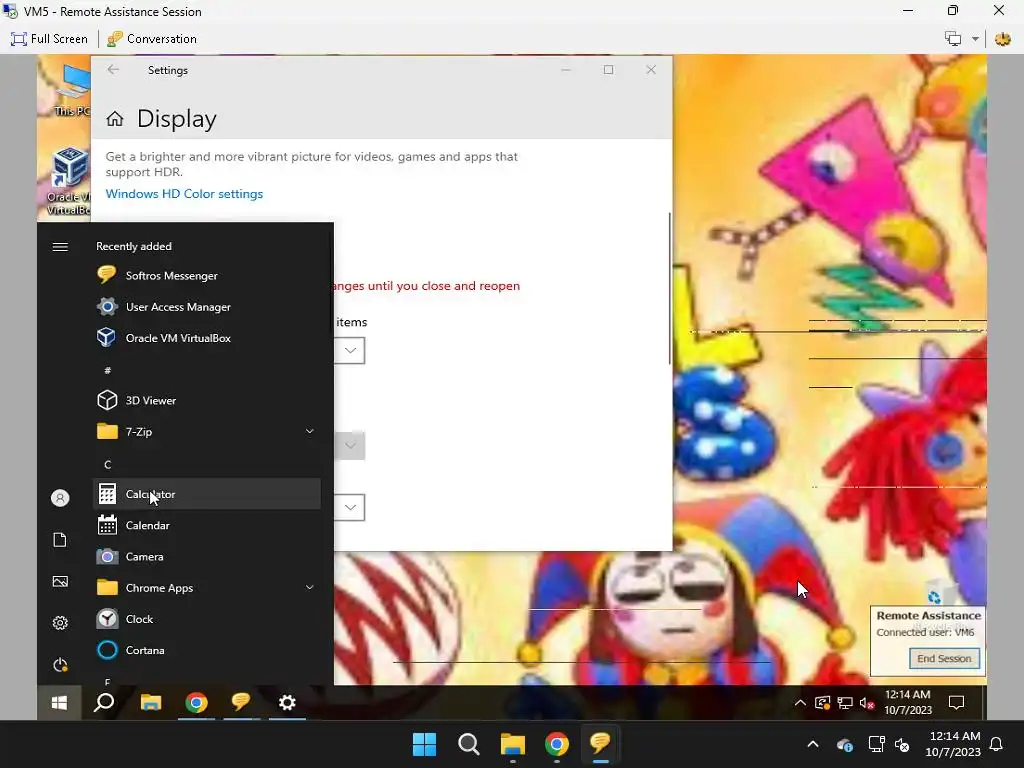Open remote Action Center notifications icon
Image resolution: width=1024 pixels, height=768 pixels.
[957, 703]
